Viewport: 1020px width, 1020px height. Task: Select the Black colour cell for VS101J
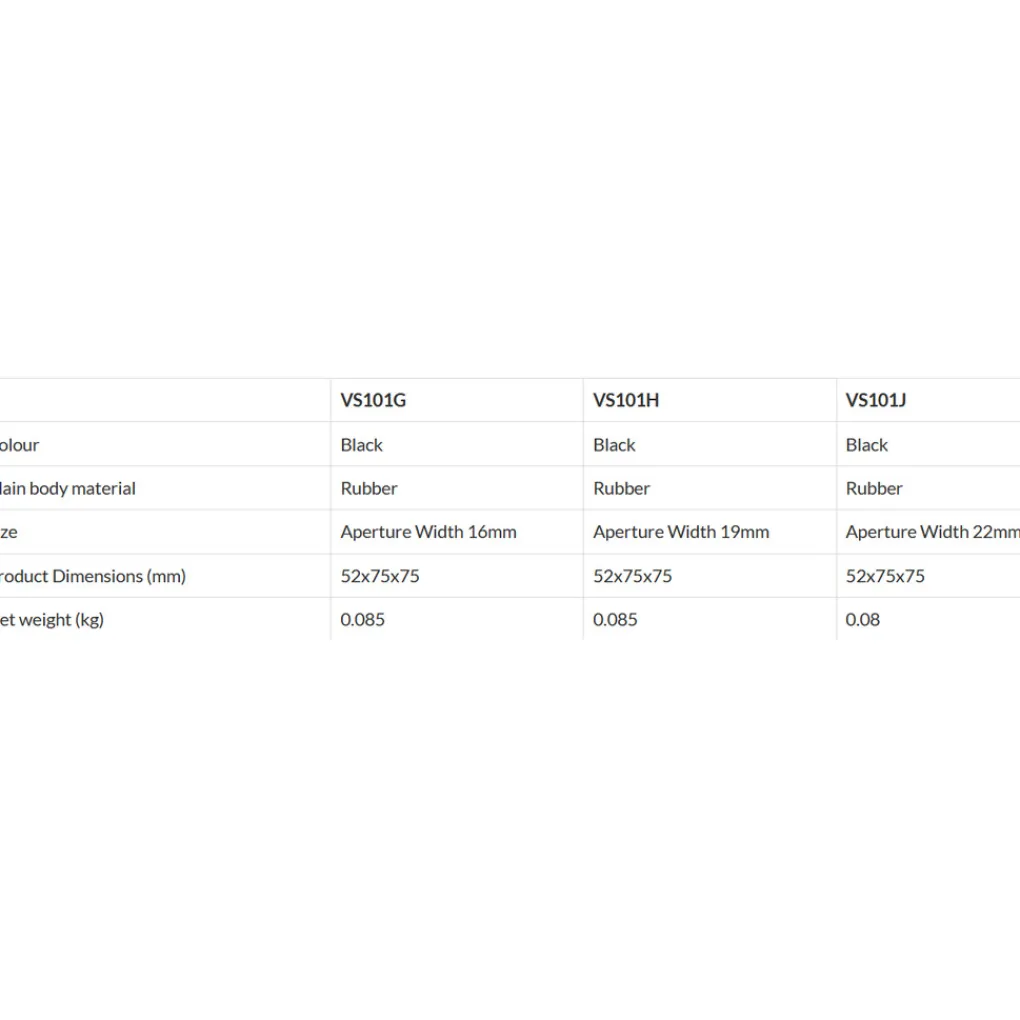[867, 445]
